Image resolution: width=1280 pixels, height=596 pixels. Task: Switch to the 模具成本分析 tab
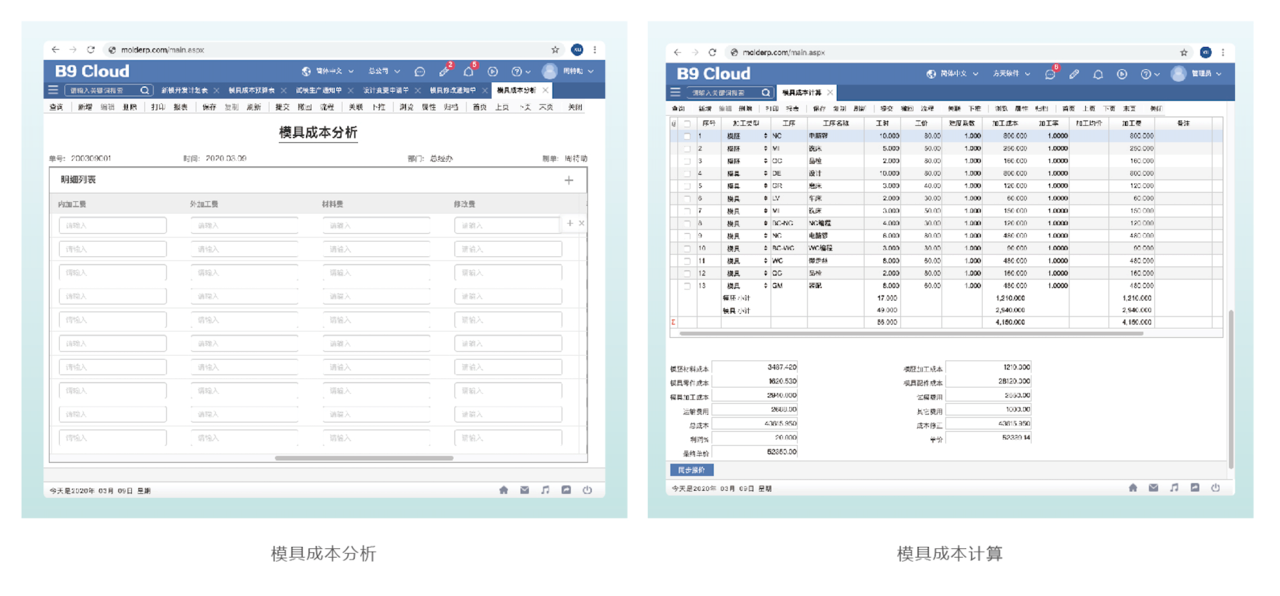coord(516,90)
